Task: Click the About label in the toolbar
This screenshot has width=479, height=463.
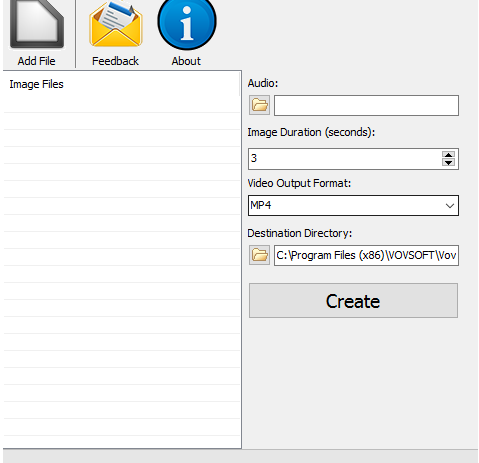Action: click(x=186, y=61)
